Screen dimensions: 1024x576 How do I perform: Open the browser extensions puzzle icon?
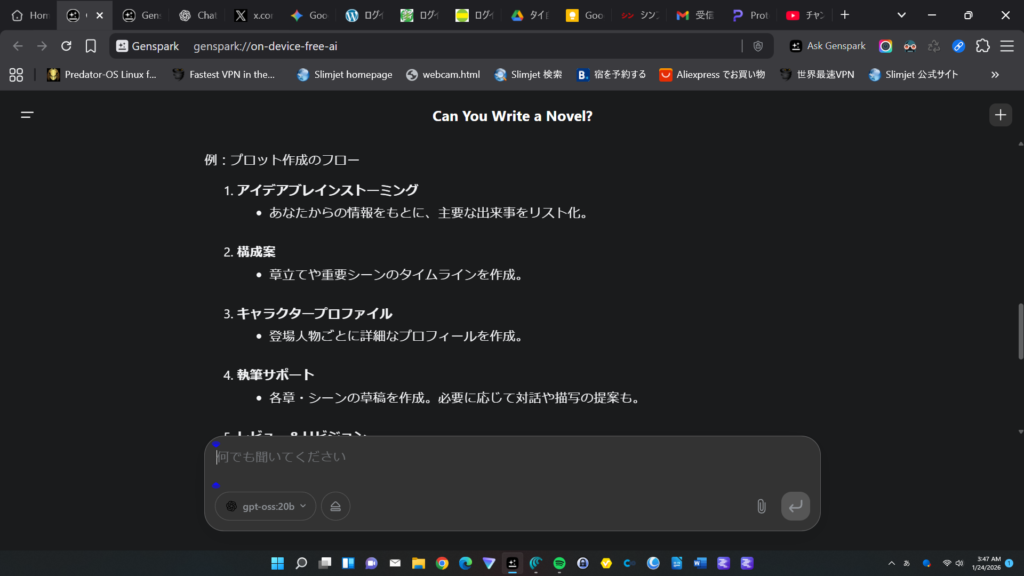pos(982,46)
